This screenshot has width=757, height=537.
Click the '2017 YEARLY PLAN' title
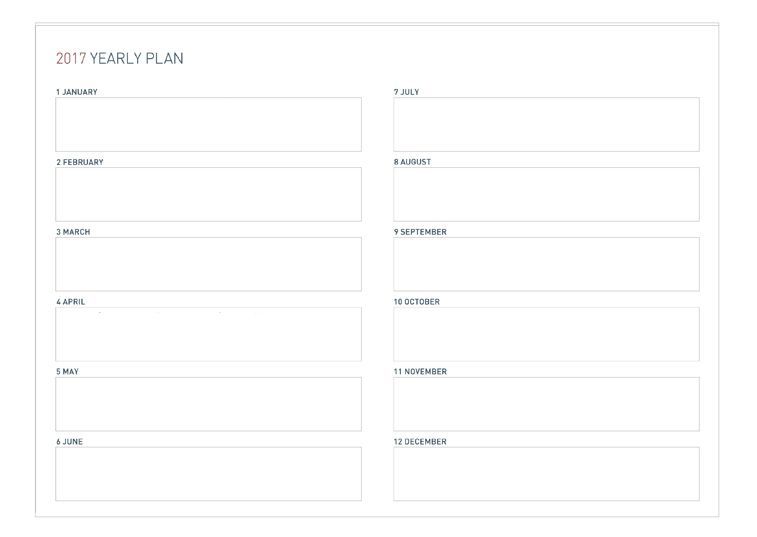[x=119, y=59]
